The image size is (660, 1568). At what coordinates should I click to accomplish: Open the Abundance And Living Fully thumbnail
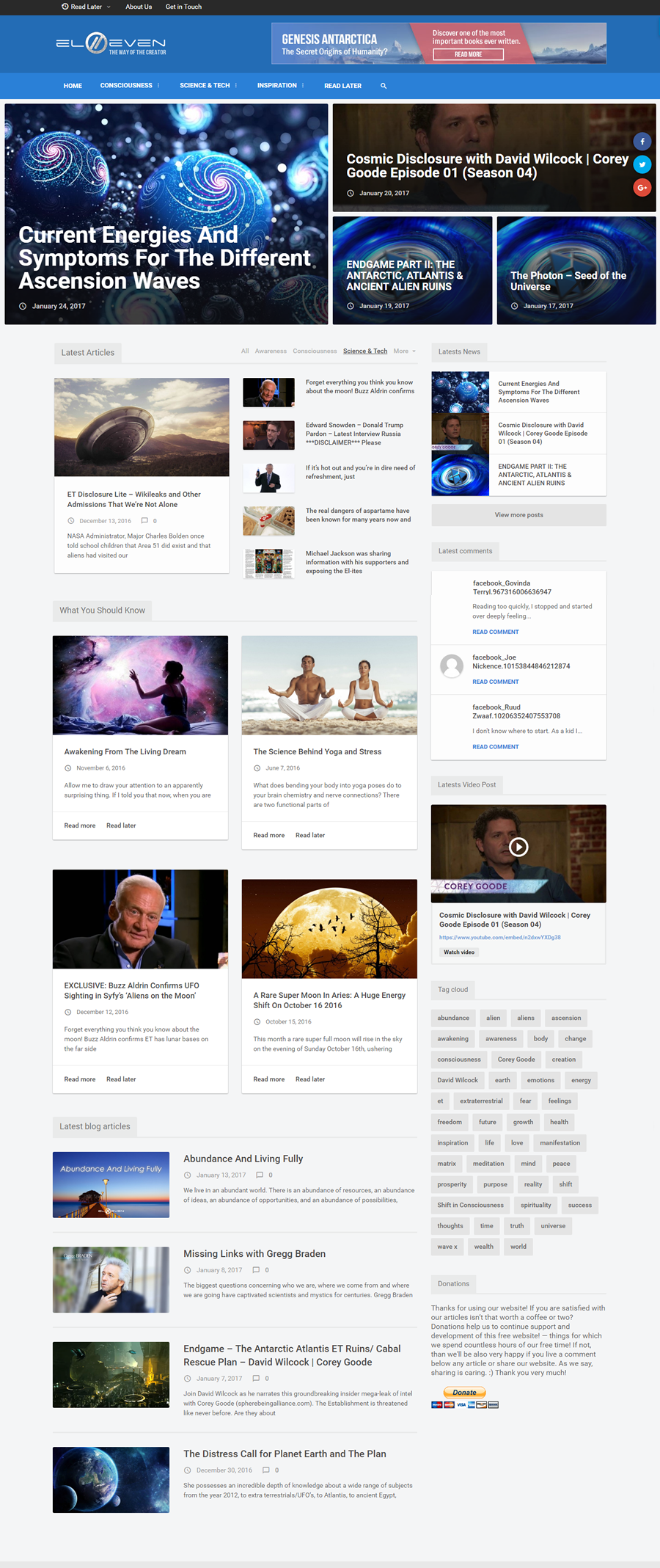111,1185
